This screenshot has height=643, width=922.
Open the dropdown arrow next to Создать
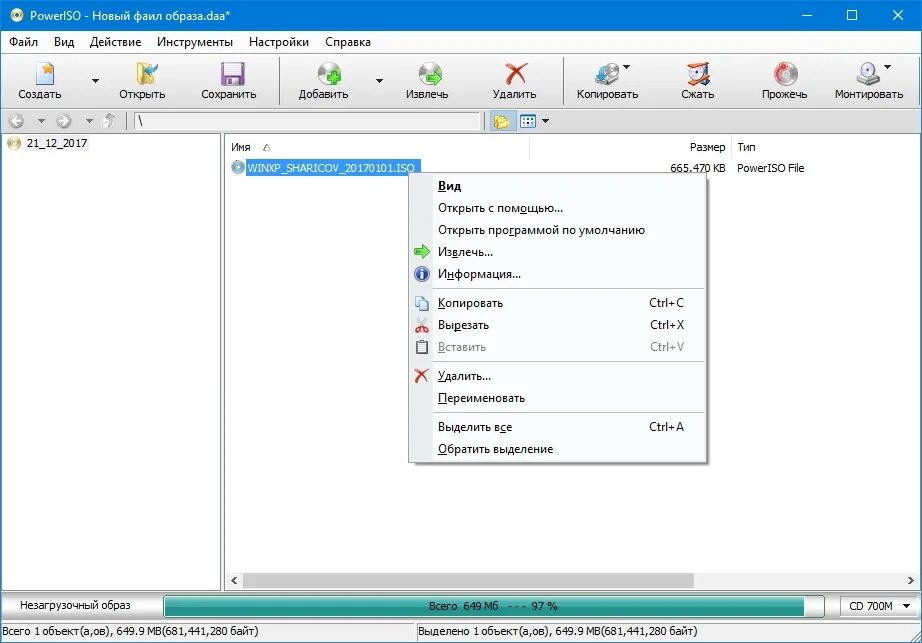pyautogui.click(x=95, y=81)
